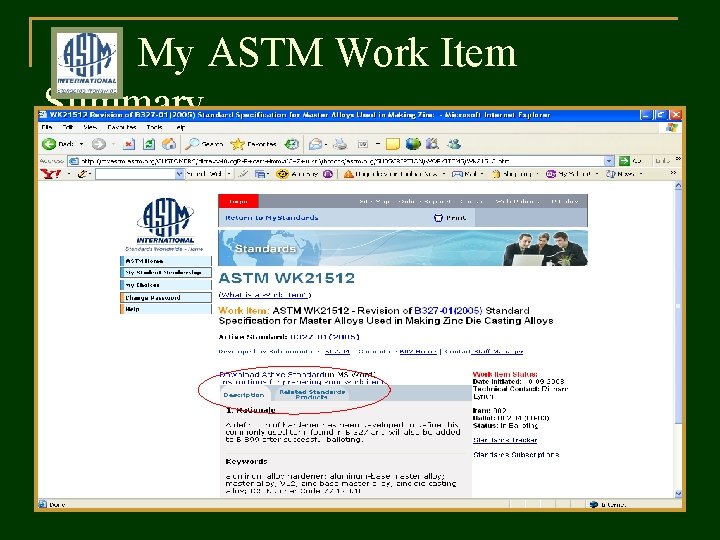Click the globe icon in IE toolbar
720x540 pixels.
pos(413,144)
